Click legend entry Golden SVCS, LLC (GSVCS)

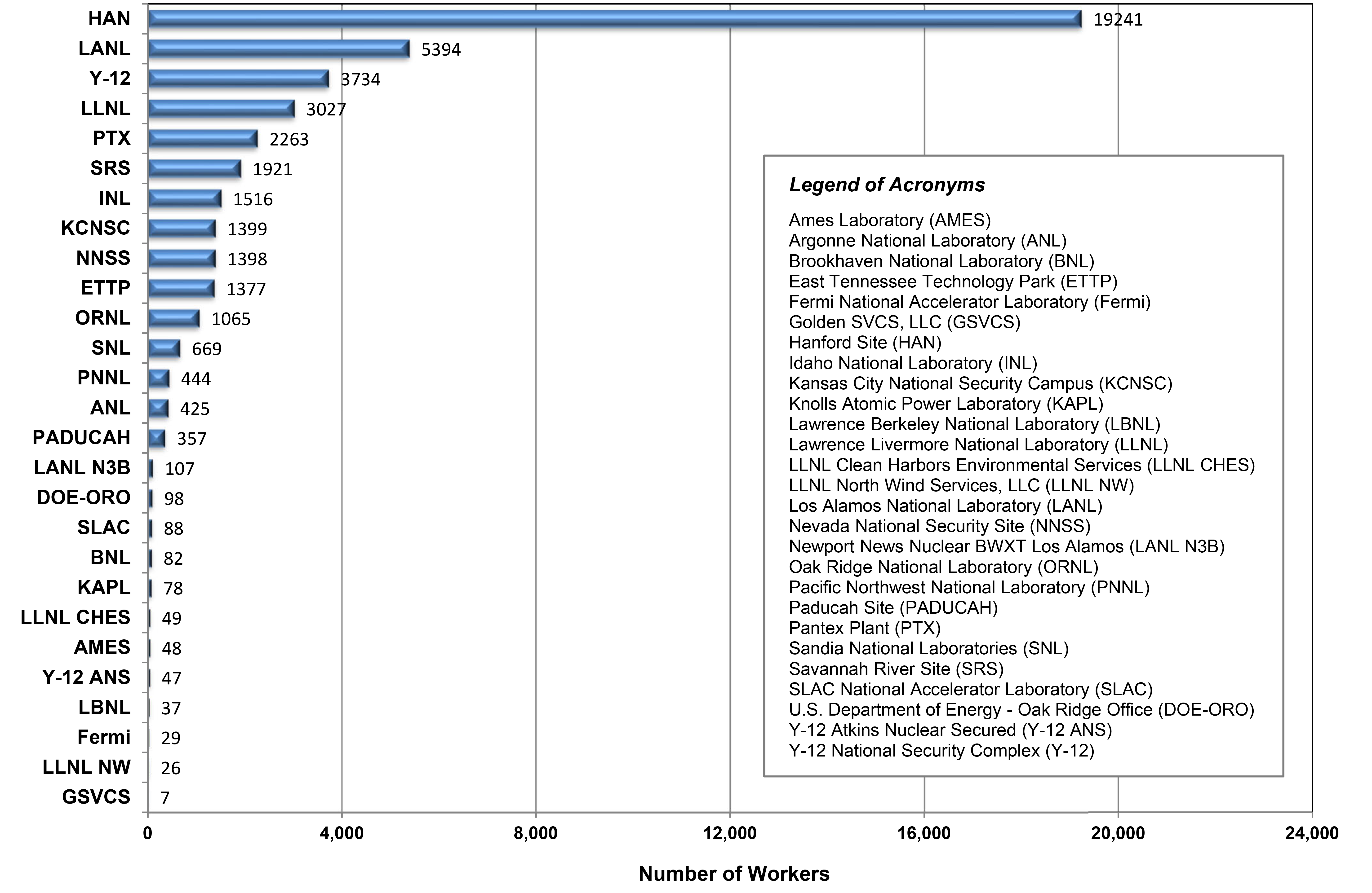905,323
